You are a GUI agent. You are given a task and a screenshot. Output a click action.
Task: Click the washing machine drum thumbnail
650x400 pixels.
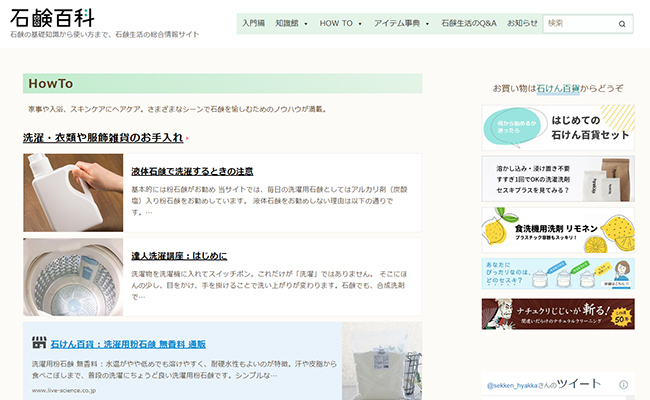click(73, 277)
